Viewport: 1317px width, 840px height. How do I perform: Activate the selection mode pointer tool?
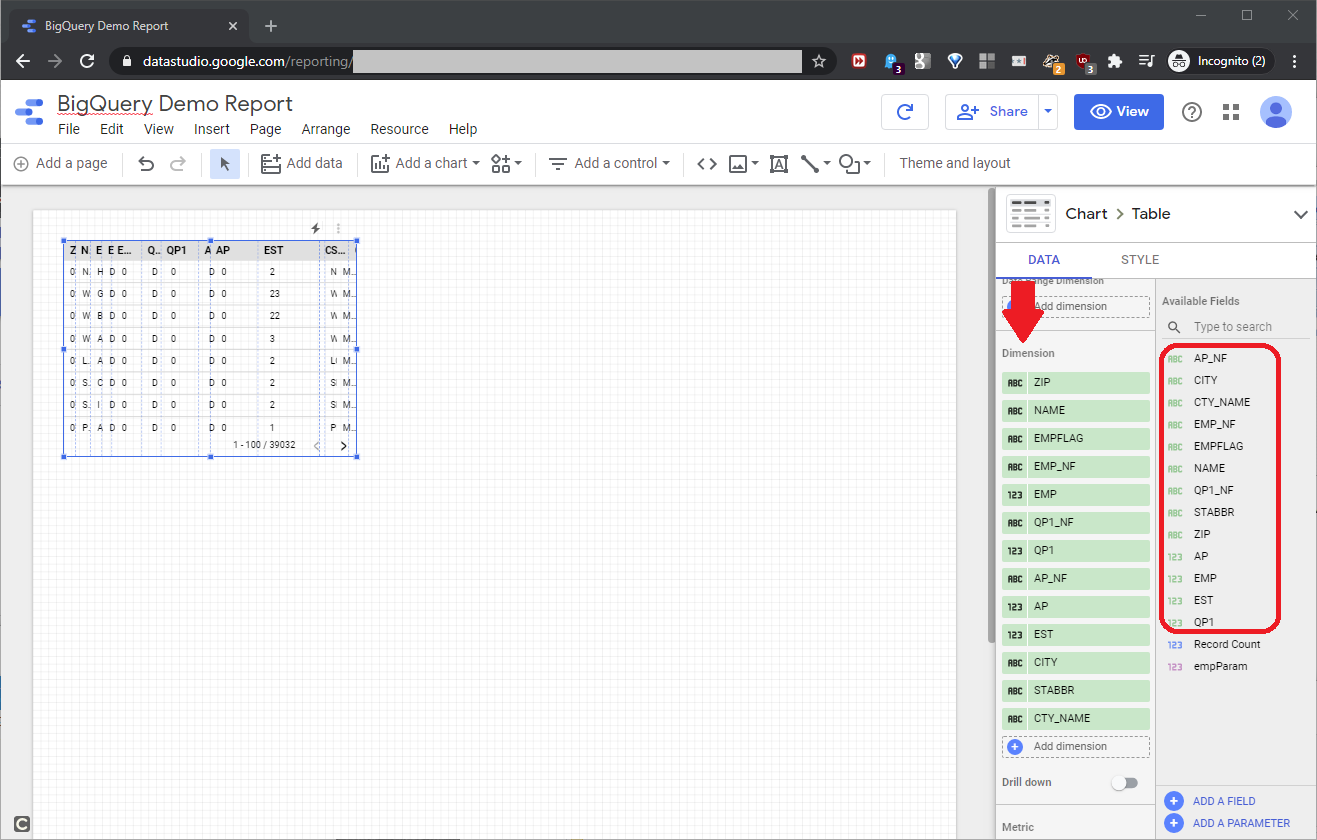(225, 163)
